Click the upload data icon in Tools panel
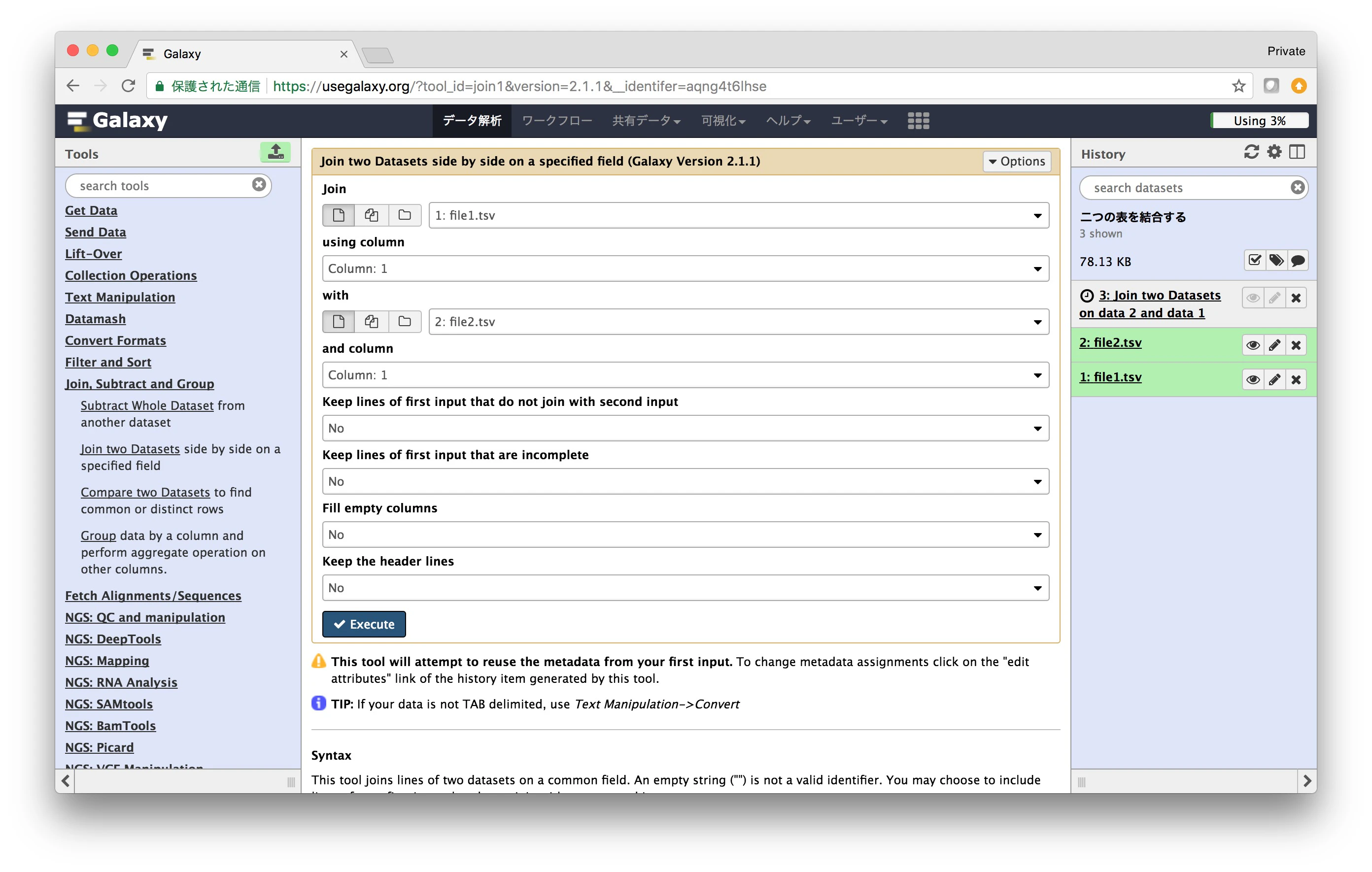This screenshot has height=872, width=1372. [275, 153]
